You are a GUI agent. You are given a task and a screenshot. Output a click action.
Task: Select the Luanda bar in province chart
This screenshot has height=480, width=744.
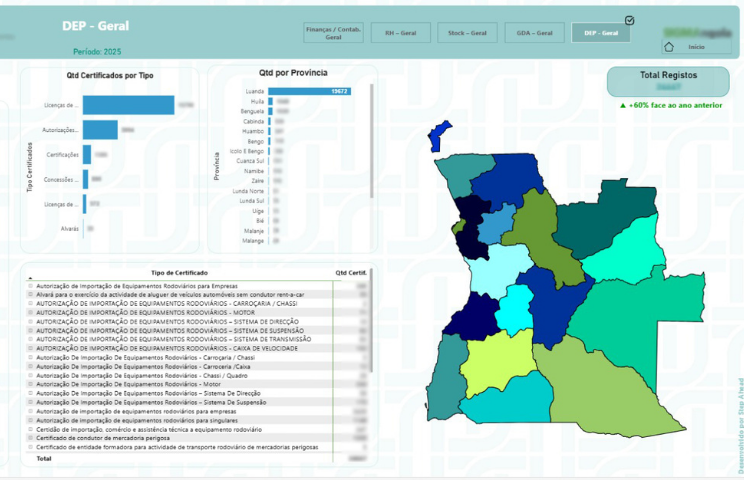tap(308, 91)
